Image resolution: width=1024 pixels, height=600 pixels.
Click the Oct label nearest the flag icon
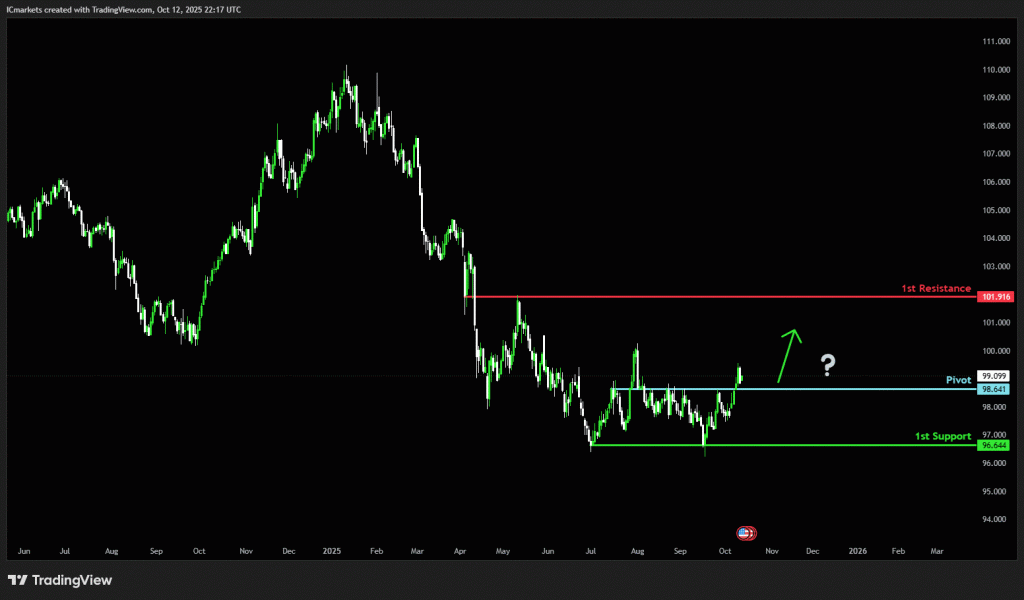[x=725, y=550]
